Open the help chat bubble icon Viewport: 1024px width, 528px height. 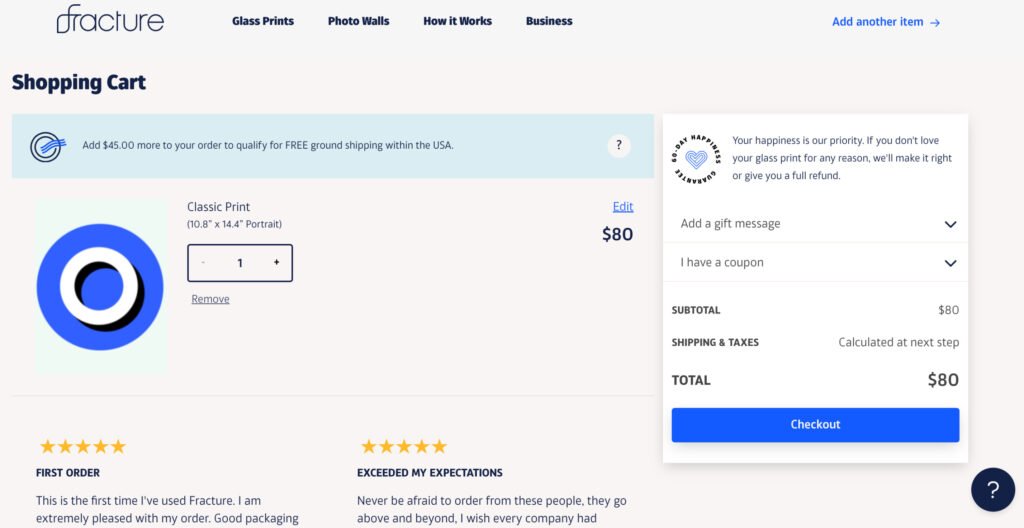click(992, 490)
